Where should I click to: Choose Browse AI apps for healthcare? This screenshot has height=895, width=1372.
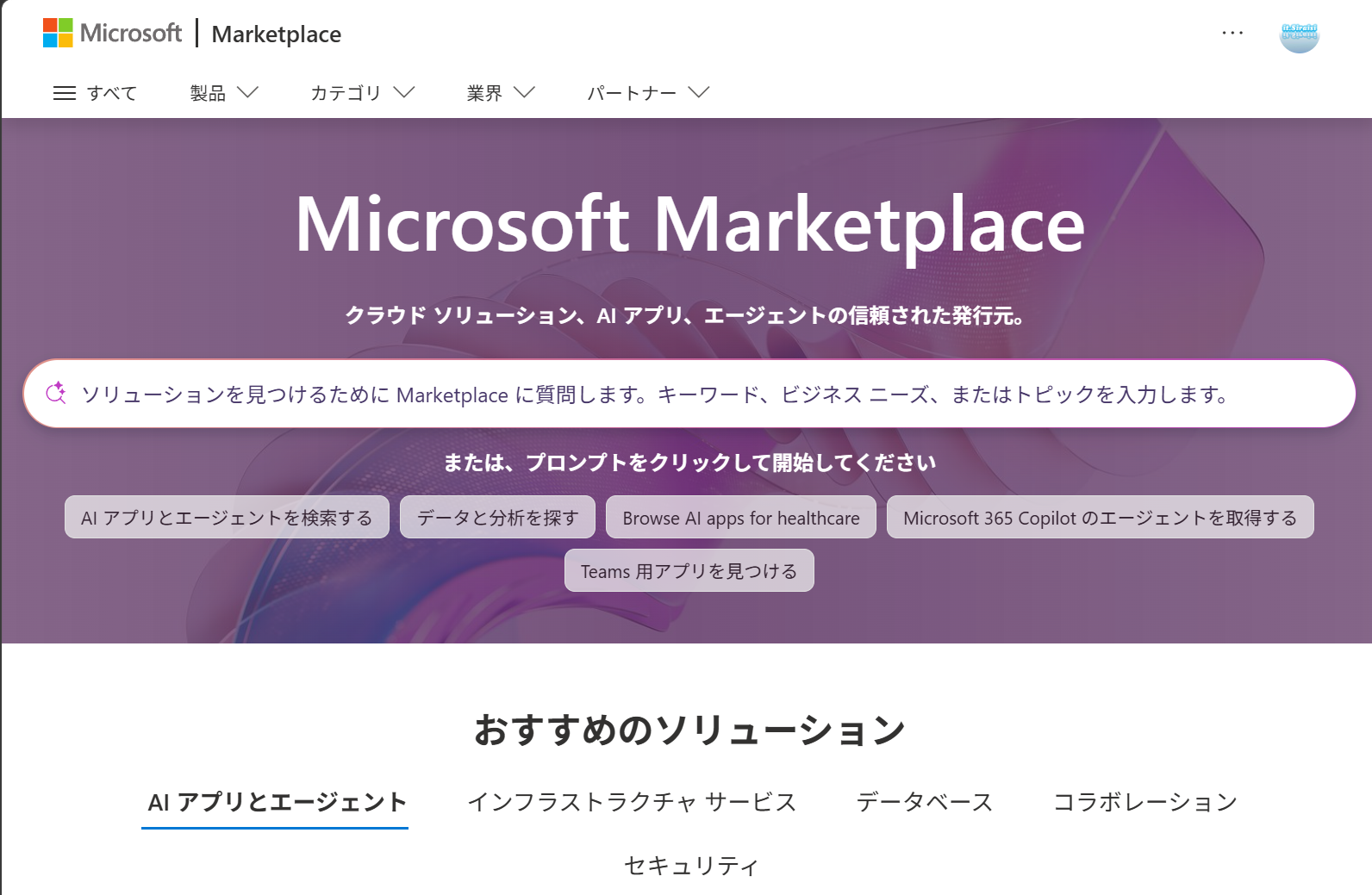click(741, 517)
